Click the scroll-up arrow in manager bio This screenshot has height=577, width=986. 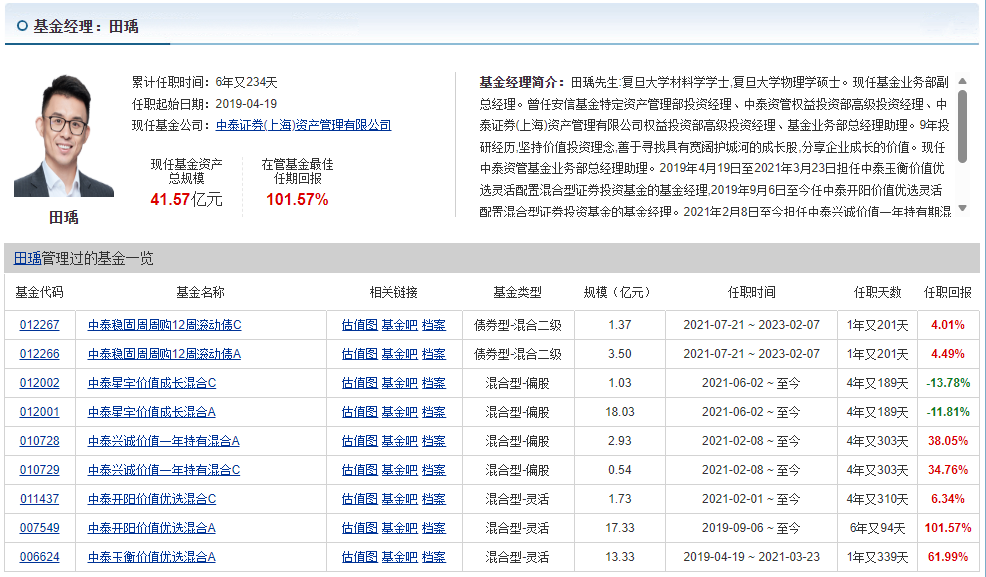pyautogui.click(x=962, y=80)
